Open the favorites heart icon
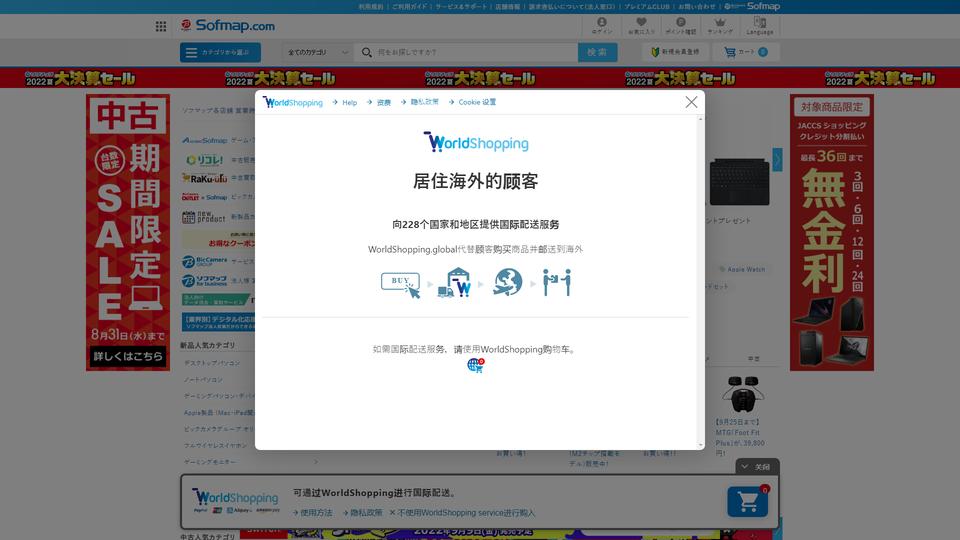This screenshot has width=960, height=540. point(641,26)
